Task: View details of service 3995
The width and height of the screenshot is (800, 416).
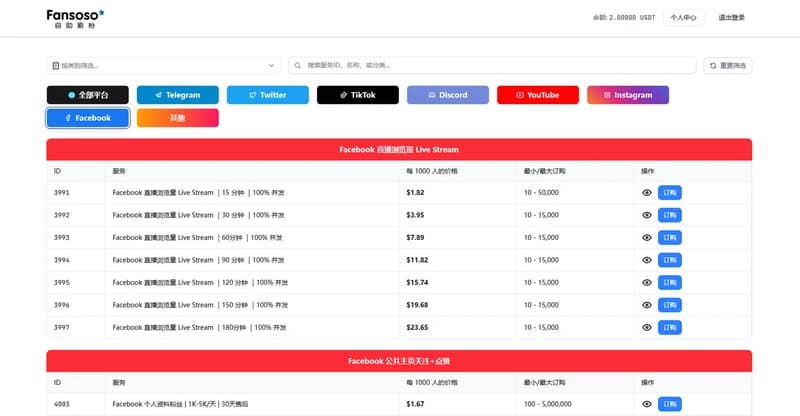Action: [x=646, y=283]
